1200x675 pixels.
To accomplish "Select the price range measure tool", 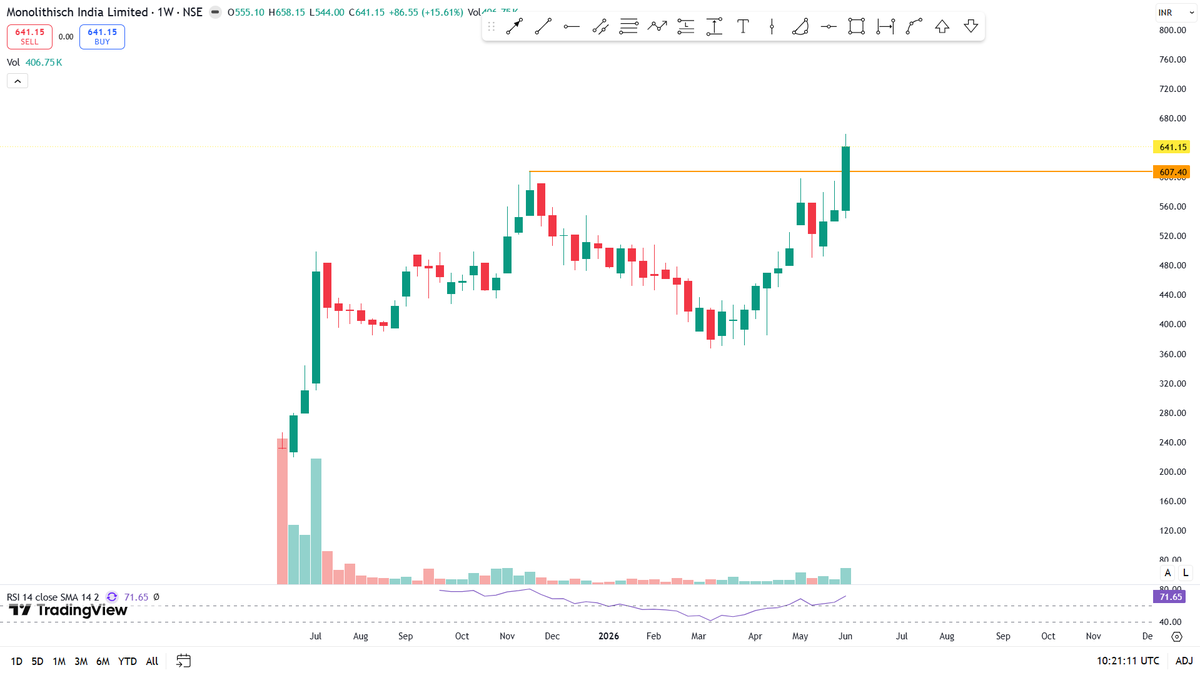I will tap(714, 27).
